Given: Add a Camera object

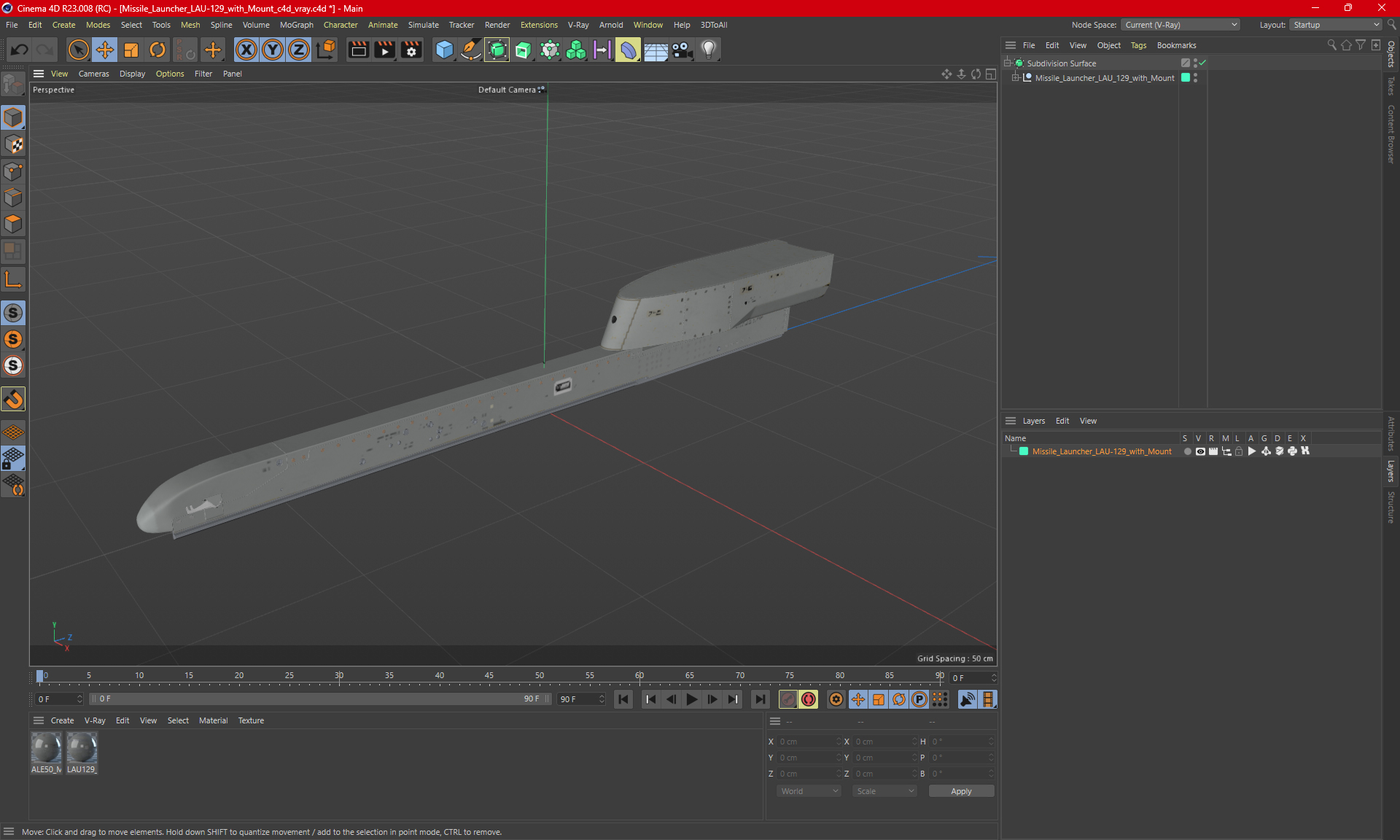Looking at the screenshot, I should 682,50.
